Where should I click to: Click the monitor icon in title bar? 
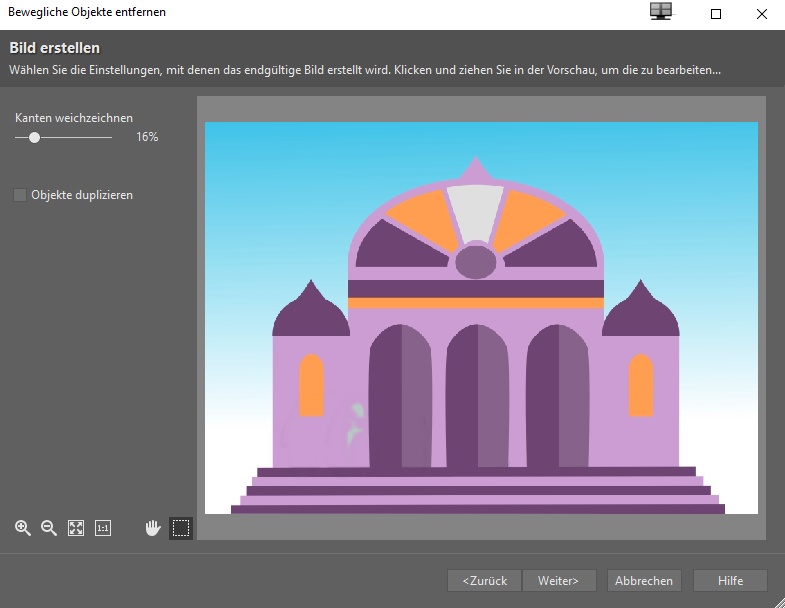click(x=661, y=13)
